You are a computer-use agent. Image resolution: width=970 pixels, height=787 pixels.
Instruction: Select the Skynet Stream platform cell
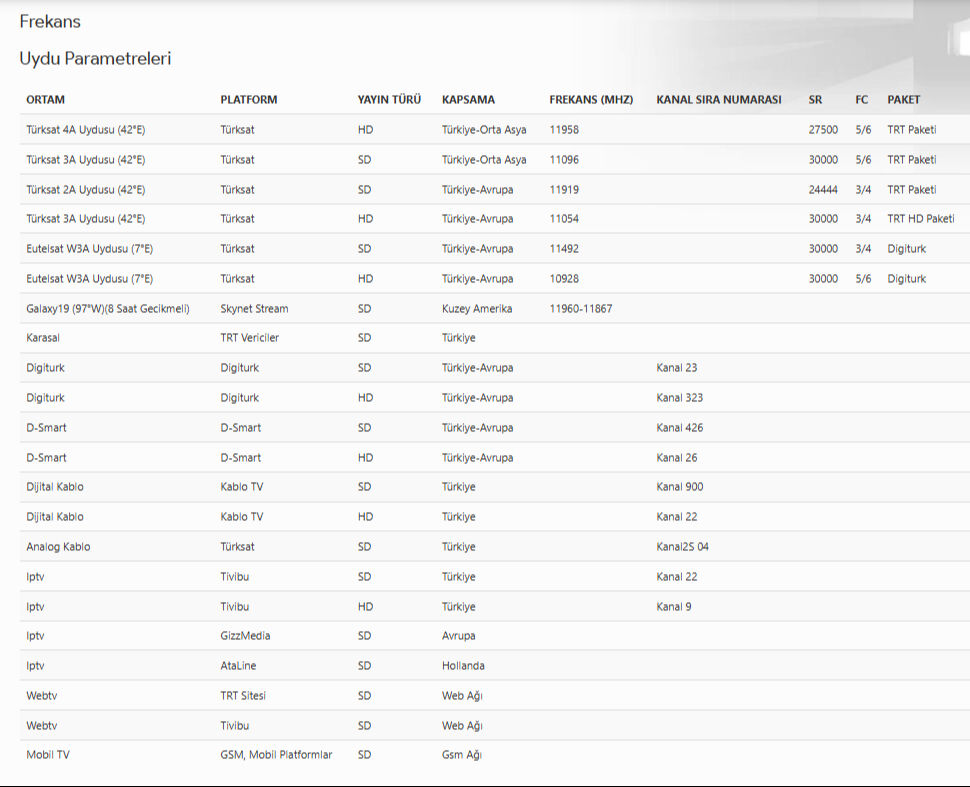tap(256, 309)
